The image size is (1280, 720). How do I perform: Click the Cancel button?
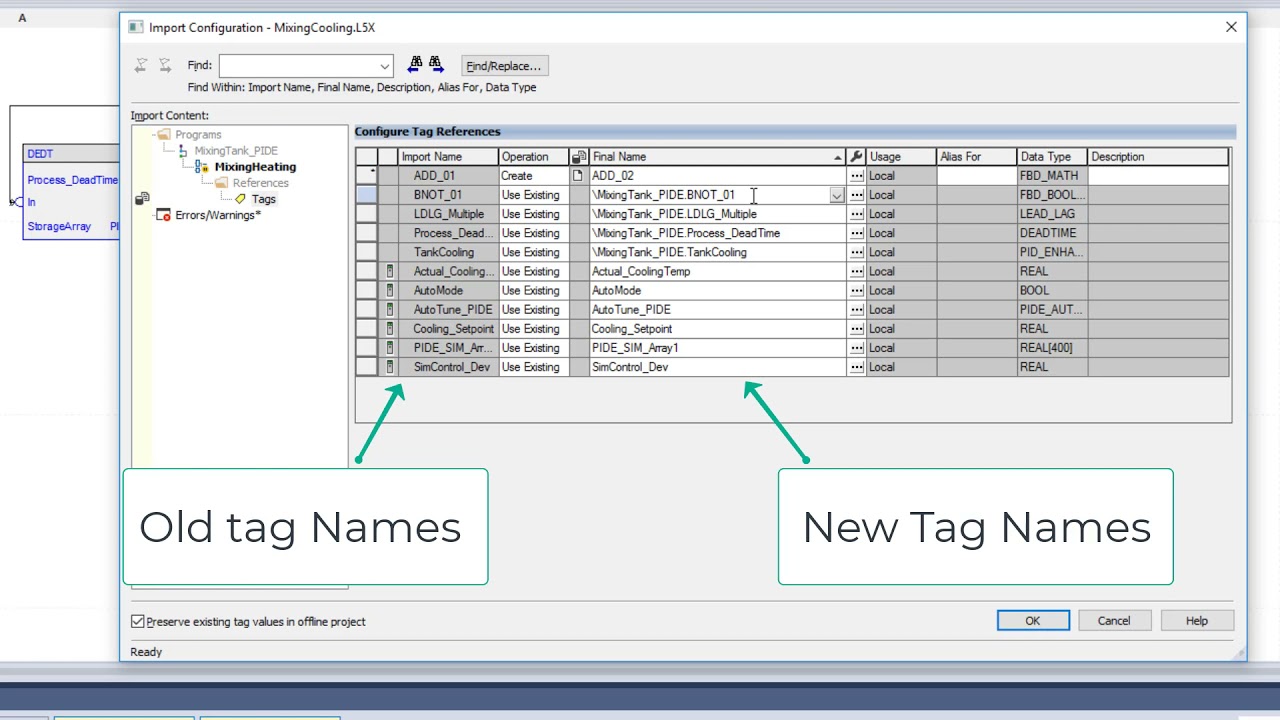pyautogui.click(x=1114, y=621)
